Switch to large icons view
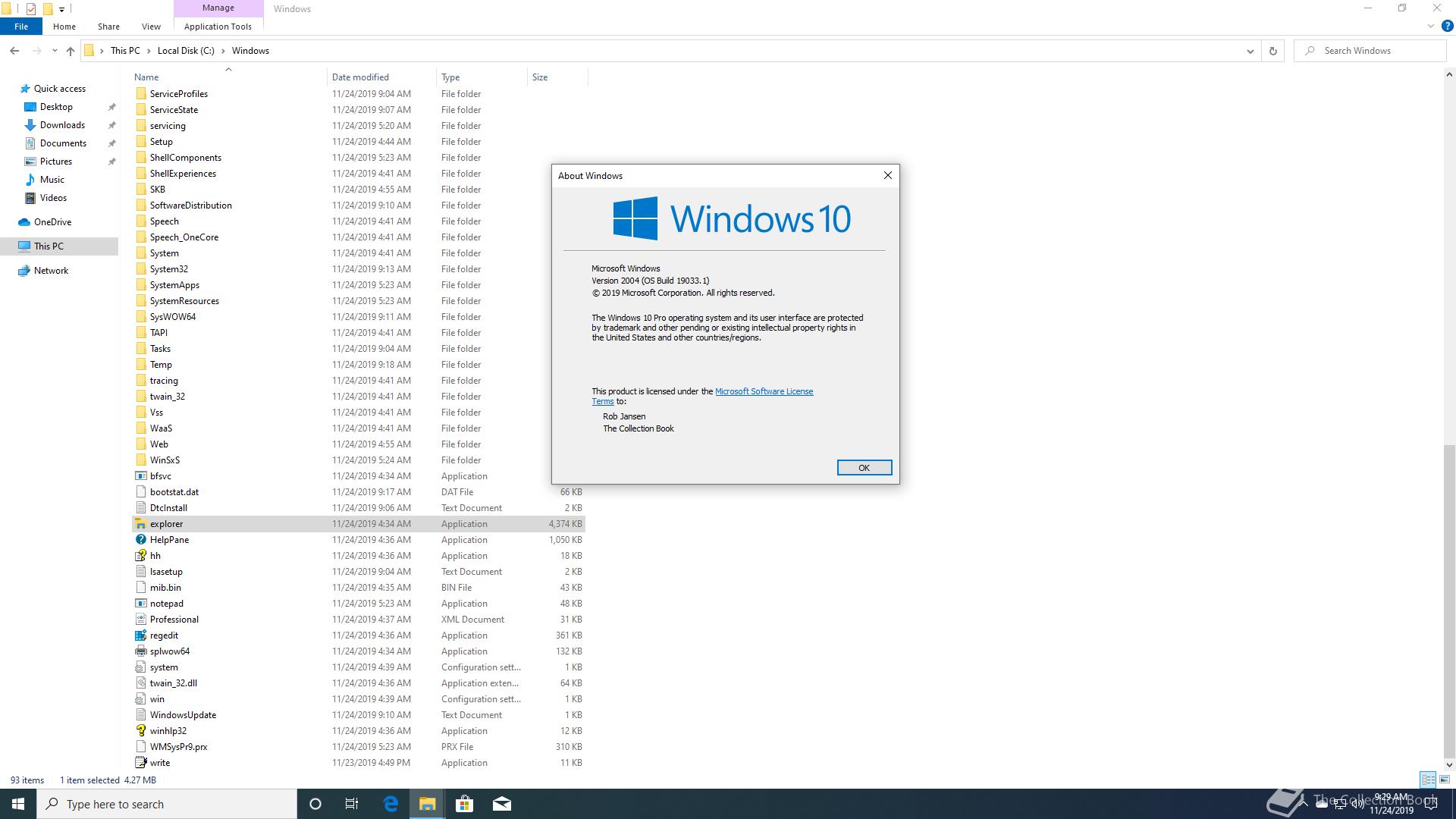Image resolution: width=1456 pixels, height=819 pixels. tap(1445, 780)
